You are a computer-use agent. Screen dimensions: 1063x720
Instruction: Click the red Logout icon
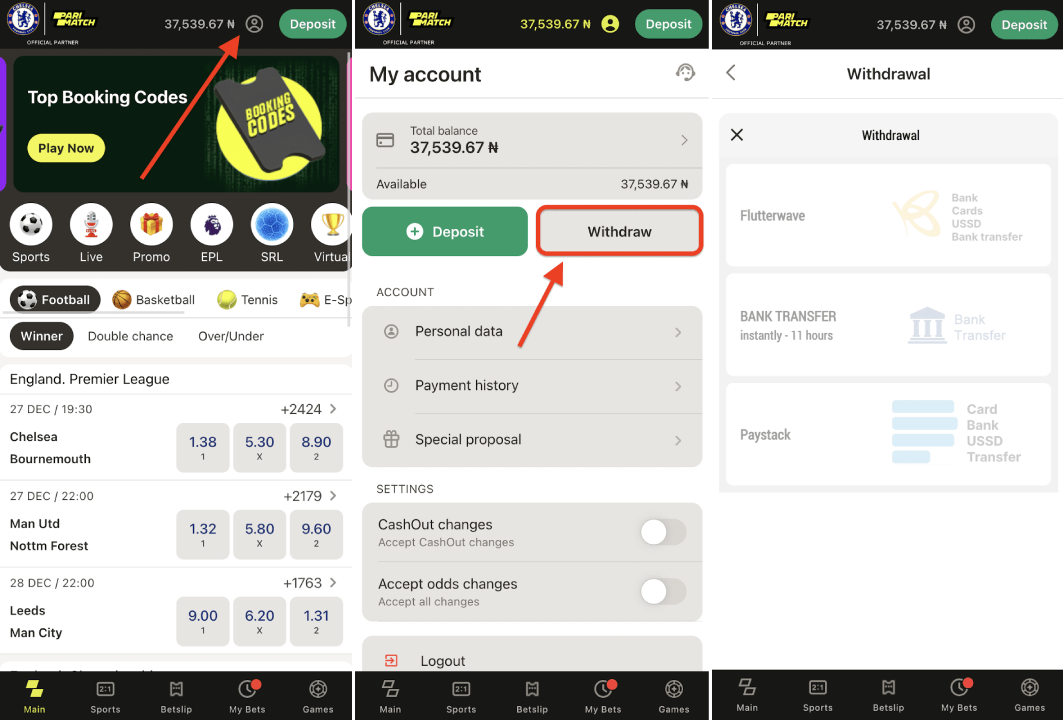(391, 660)
